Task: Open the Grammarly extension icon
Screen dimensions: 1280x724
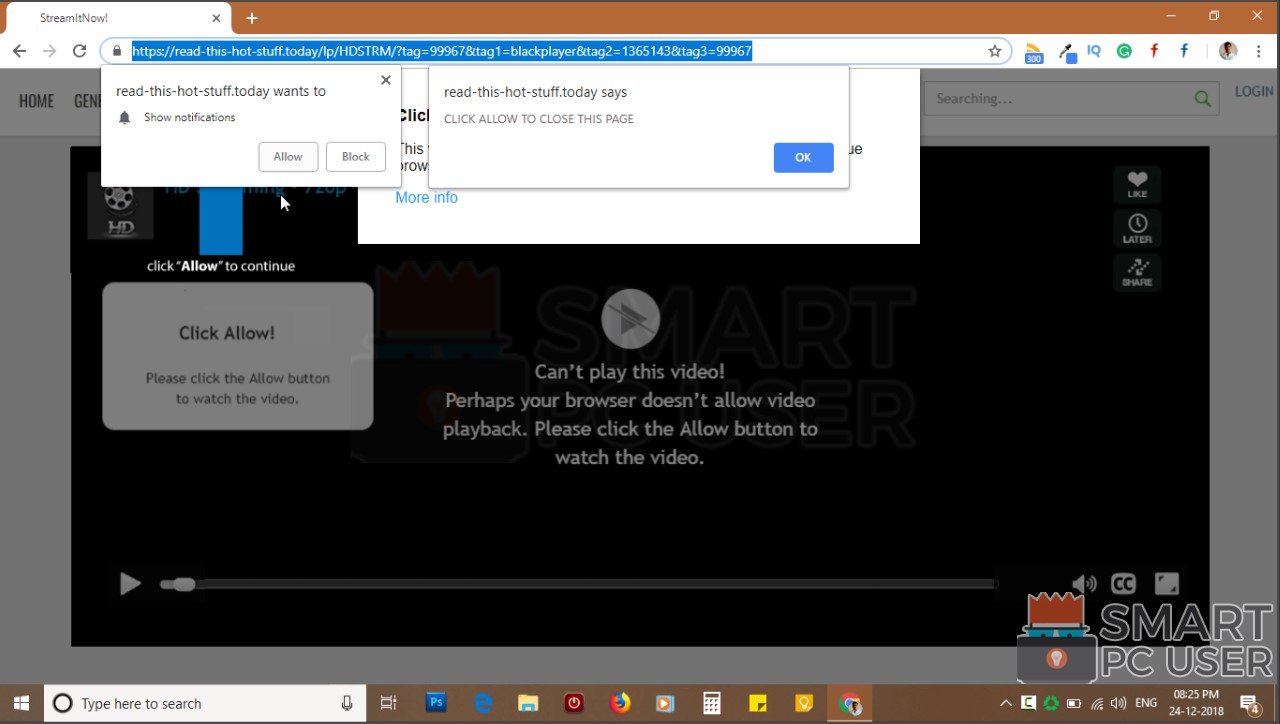Action: click(1123, 51)
